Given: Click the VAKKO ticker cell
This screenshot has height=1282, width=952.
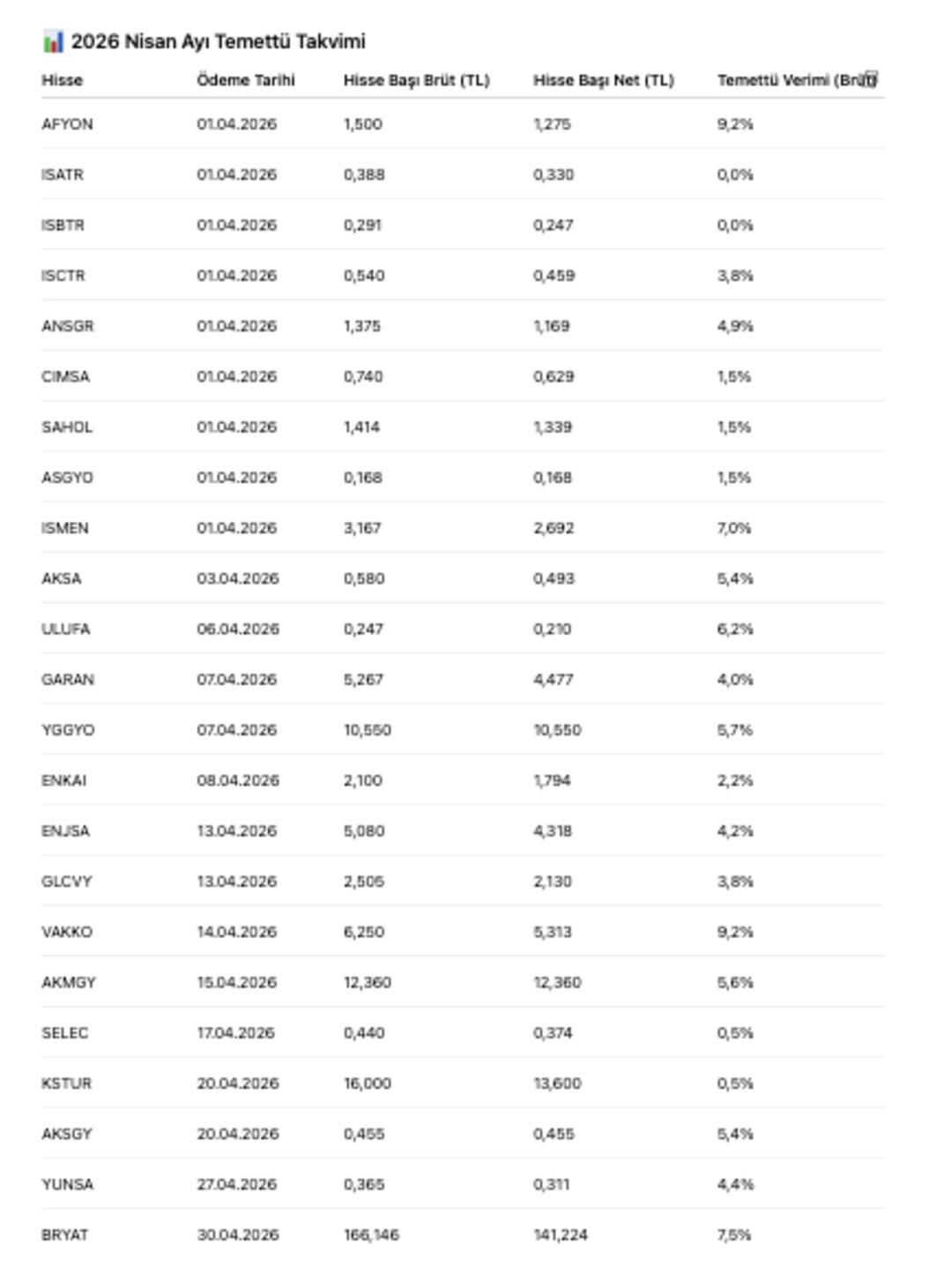Looking at the screenshot, I should point(67,932).
